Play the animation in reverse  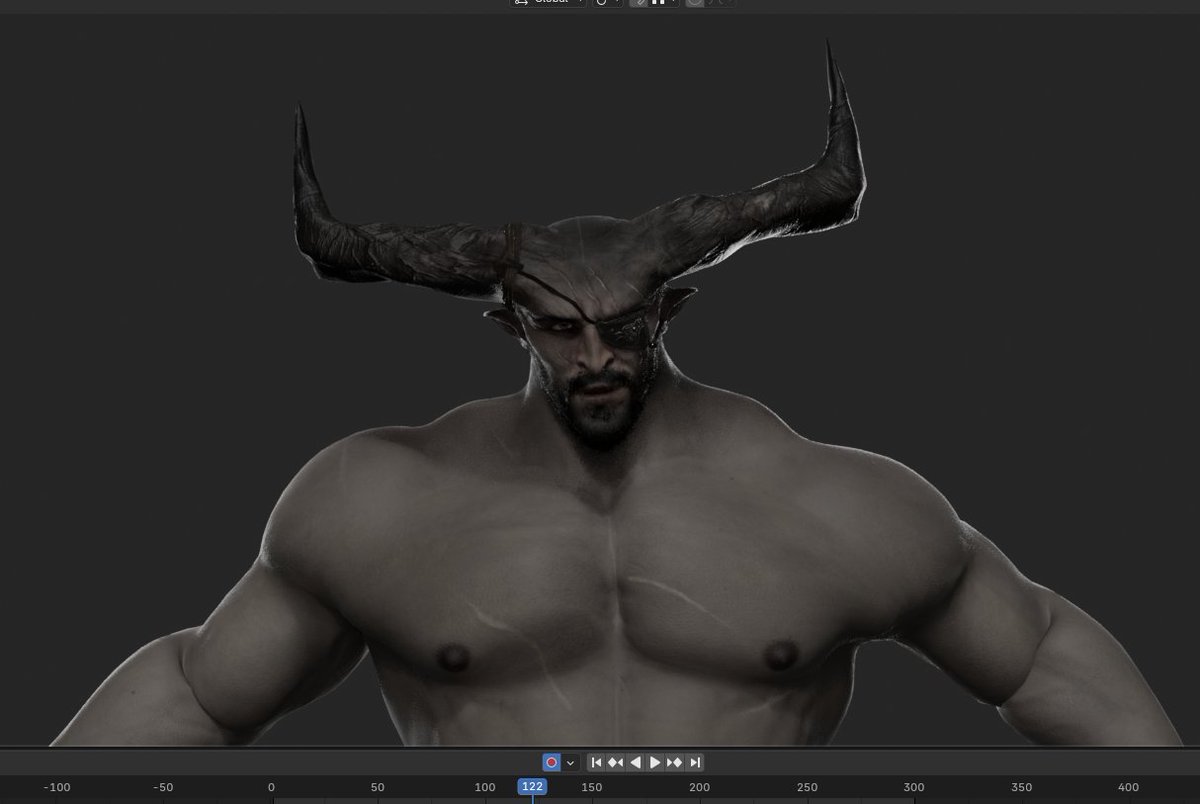coord(635,762)
